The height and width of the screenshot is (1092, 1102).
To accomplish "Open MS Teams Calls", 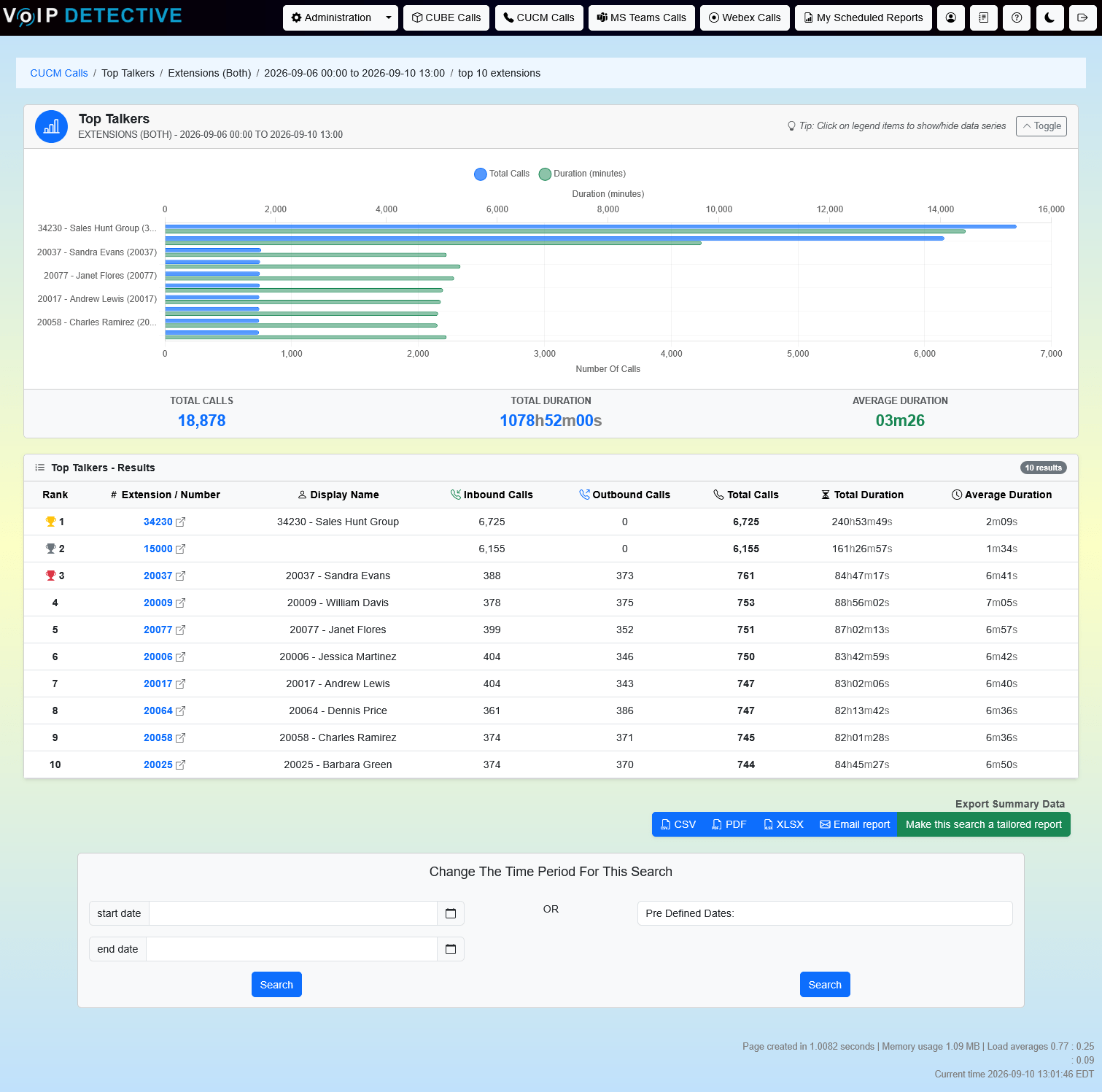I will click(x=642, y=18).
